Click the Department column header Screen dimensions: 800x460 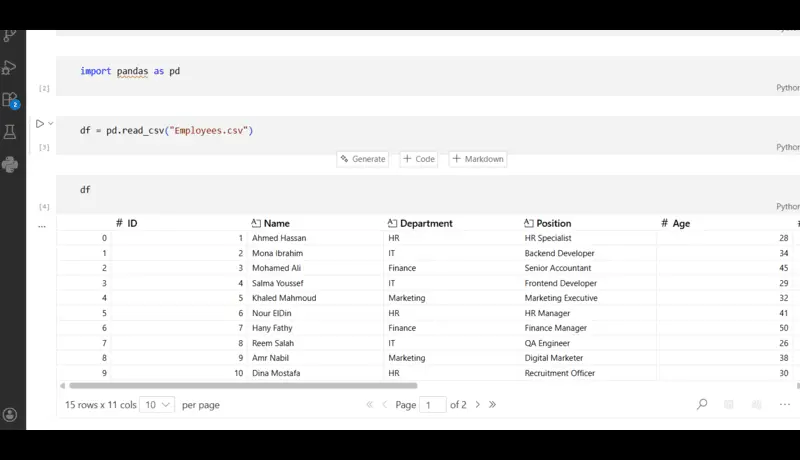tap(420, 223)
